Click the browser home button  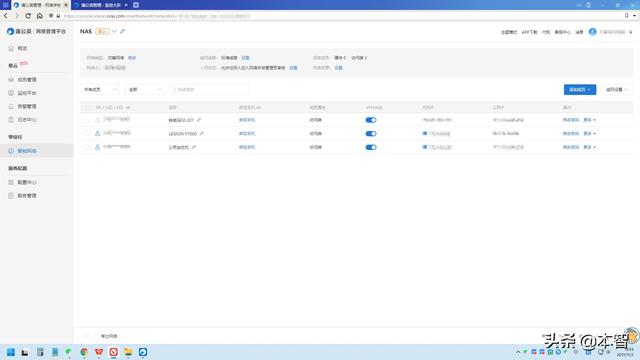coord(40,16)
